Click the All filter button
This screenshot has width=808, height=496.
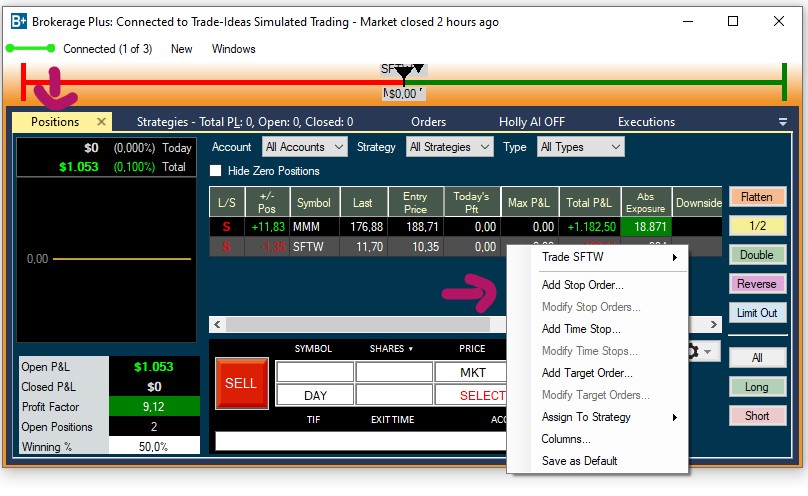pyautogui.click(x=757, y=357)
